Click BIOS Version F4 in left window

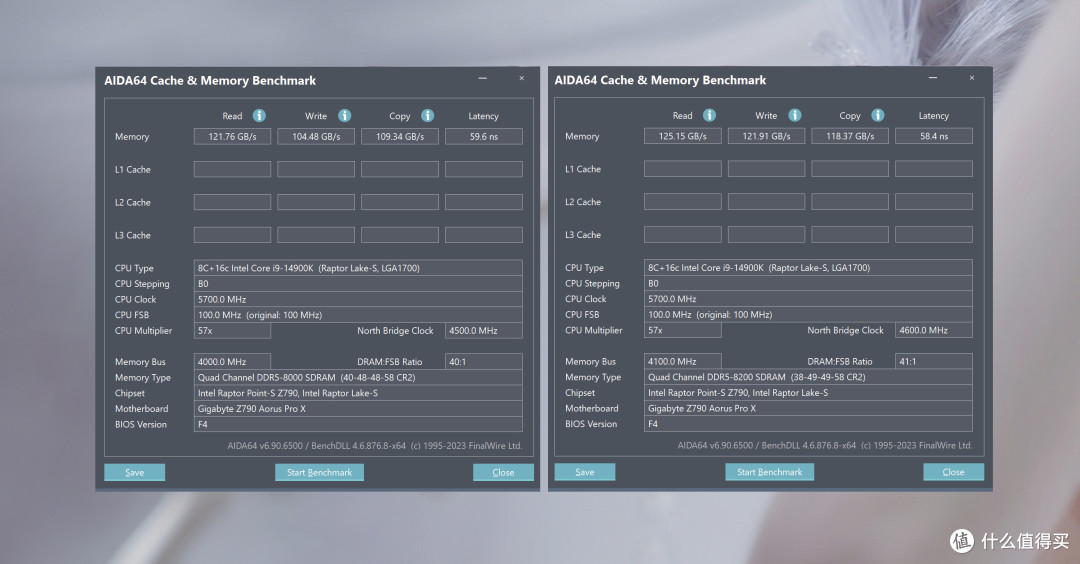click(358, 424)
